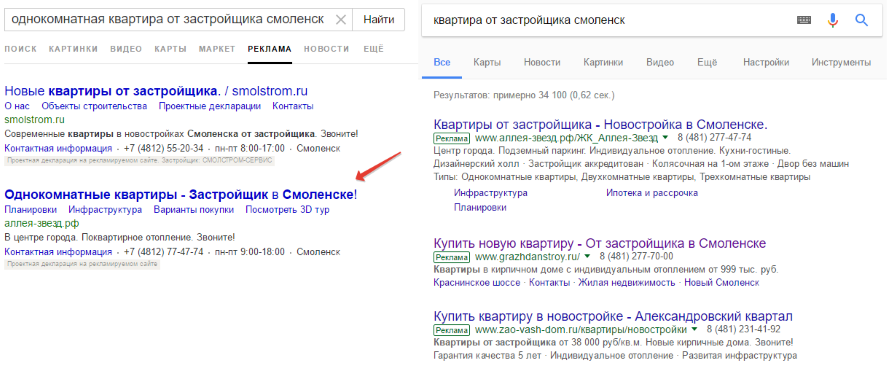Open Новый Смоленск sitelink
This screenshot has width=892, height=366.
(722, 282)
